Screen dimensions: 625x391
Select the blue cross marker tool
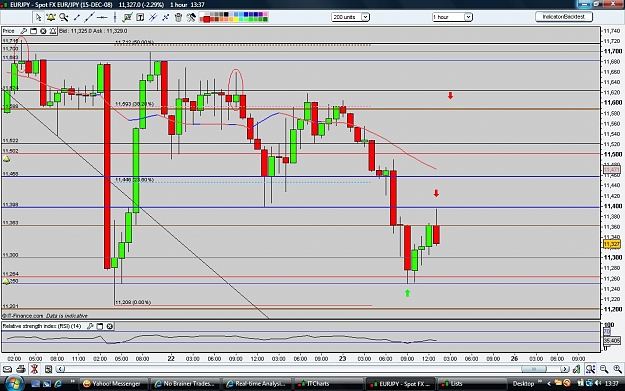click(x=165, y=17)
